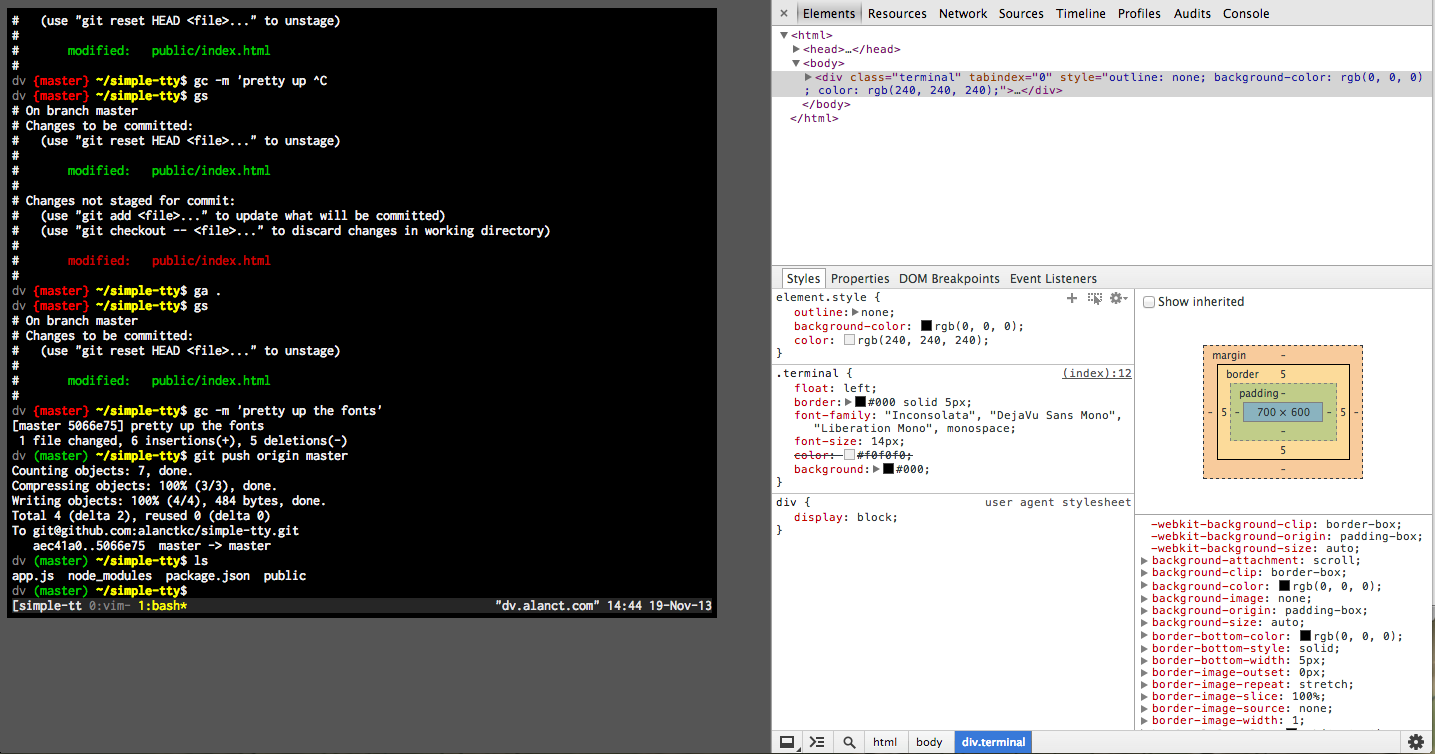Open the Resources tab
This screenshot has height=754, width=1435.
point(897,14)
